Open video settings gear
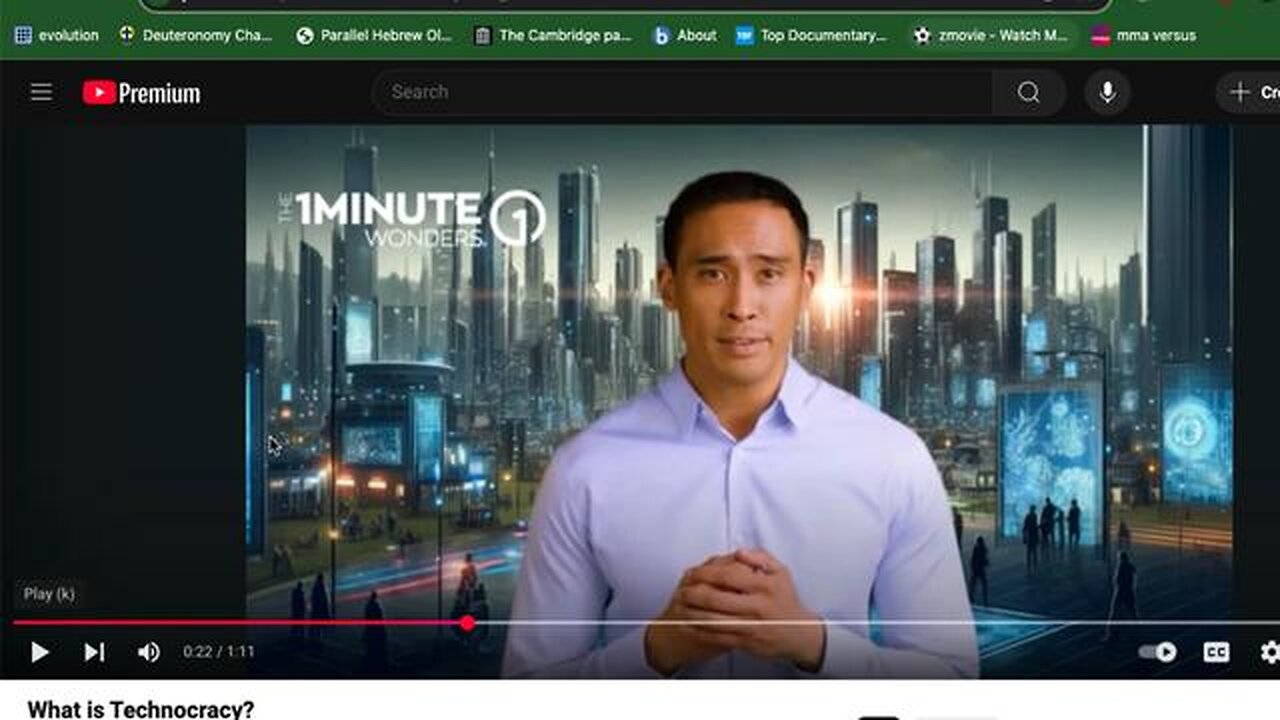Screen dimensions: 1280x720 click(x=1269, y=652)
